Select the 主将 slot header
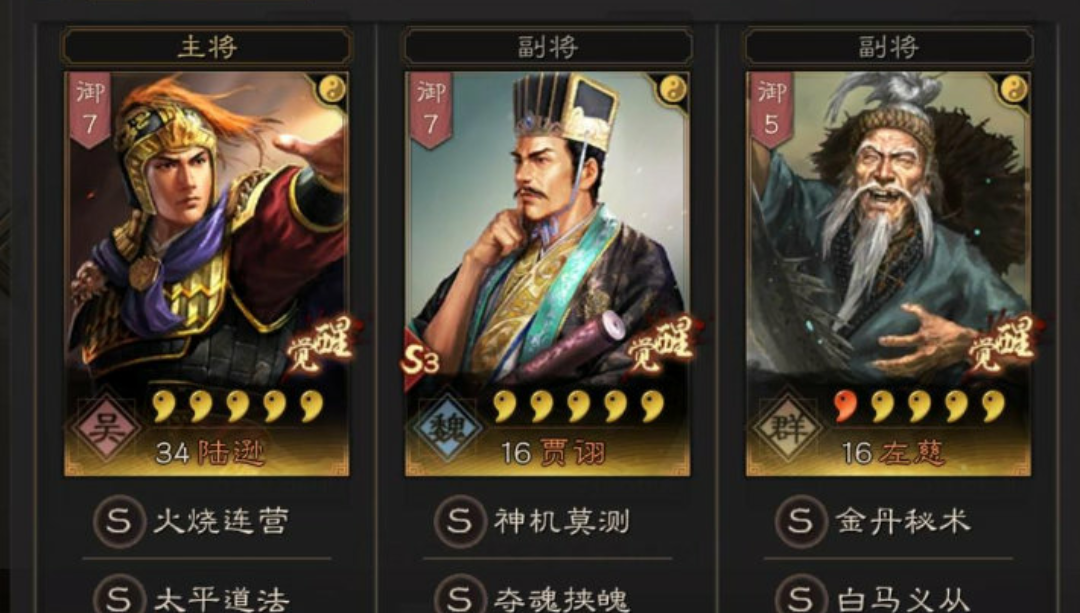Viewport: 1080px width, 613px height. (x=207, y=47)
